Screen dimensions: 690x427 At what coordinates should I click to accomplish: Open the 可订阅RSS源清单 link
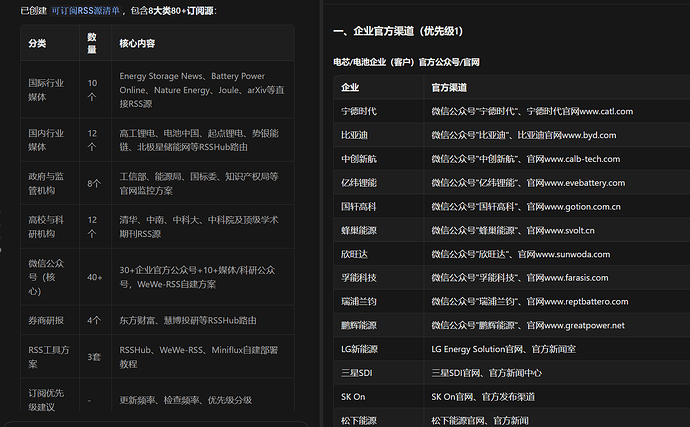(85, 11)
